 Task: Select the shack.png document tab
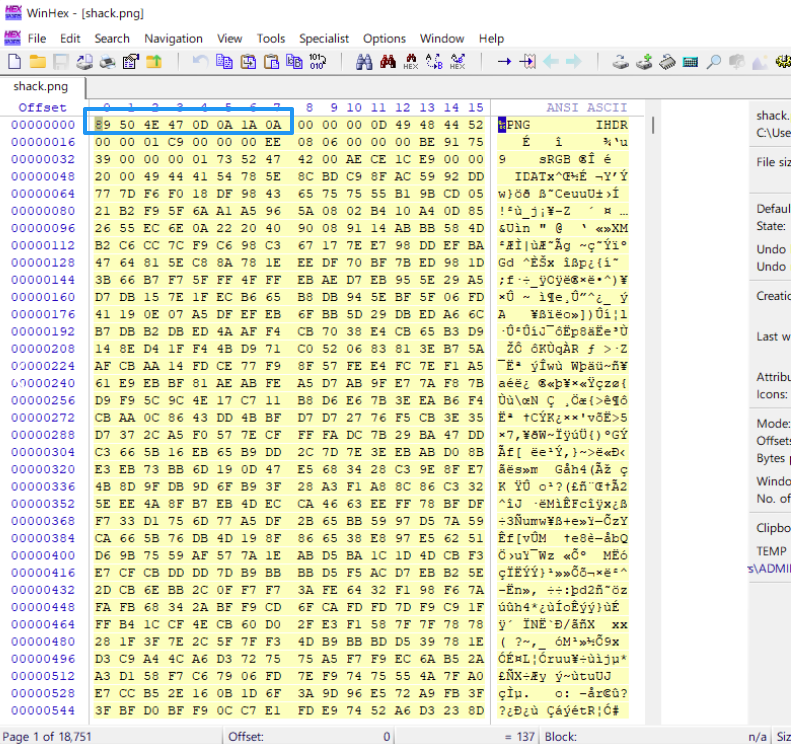(x=41, y=86)
